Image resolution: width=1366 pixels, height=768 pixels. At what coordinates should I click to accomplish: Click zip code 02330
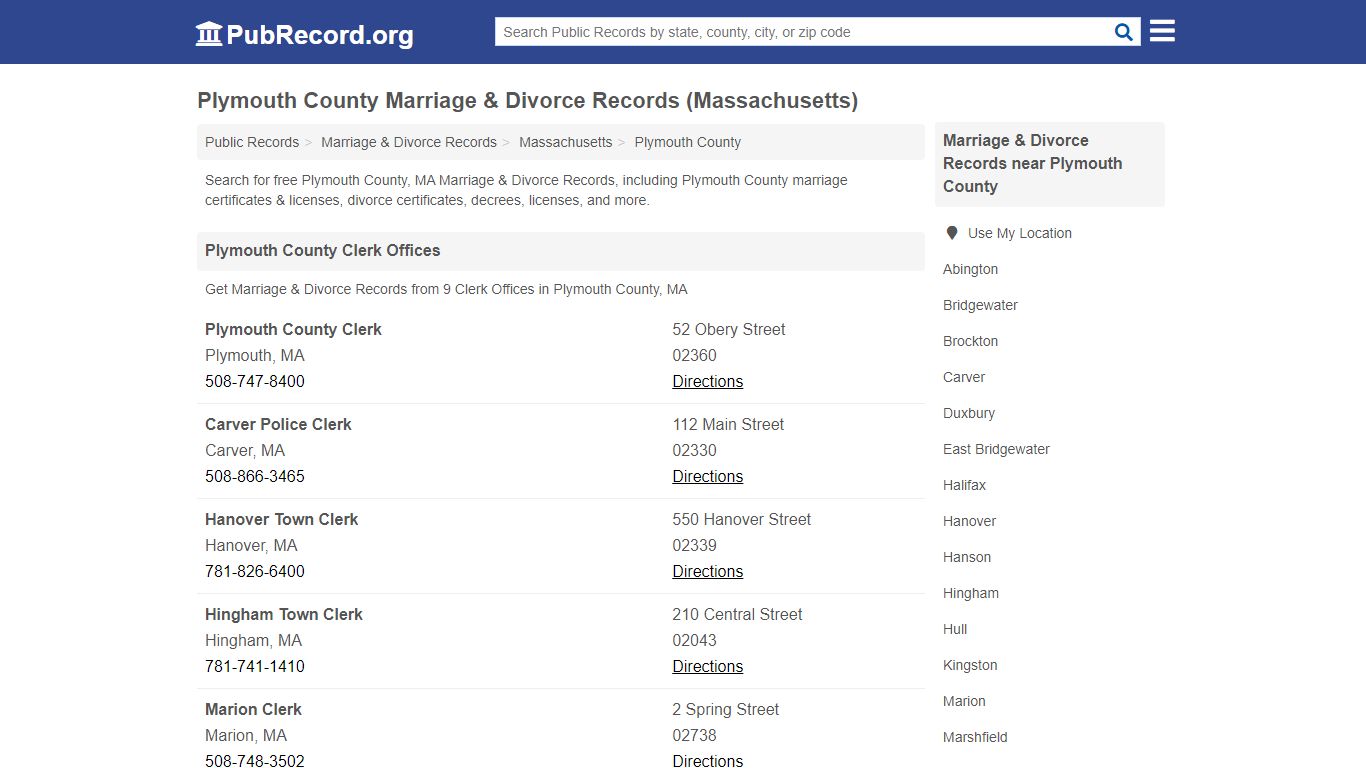pos(694,450)
